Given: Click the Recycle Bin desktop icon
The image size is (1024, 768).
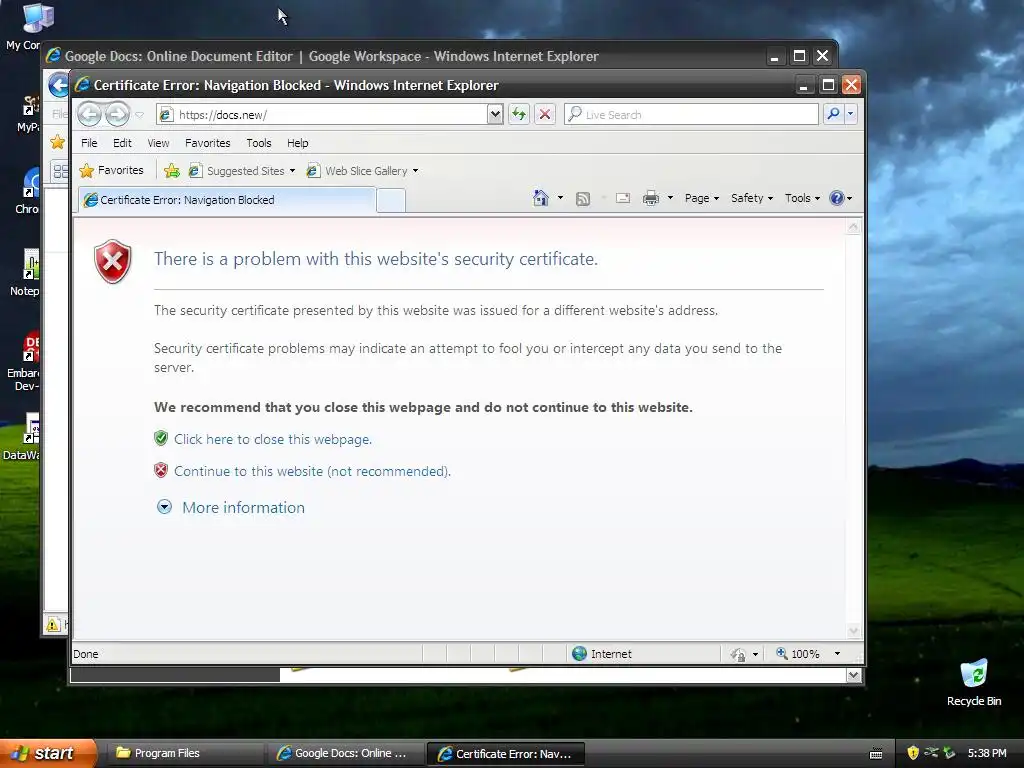Looking at the screenshot, I should (974, 683).
